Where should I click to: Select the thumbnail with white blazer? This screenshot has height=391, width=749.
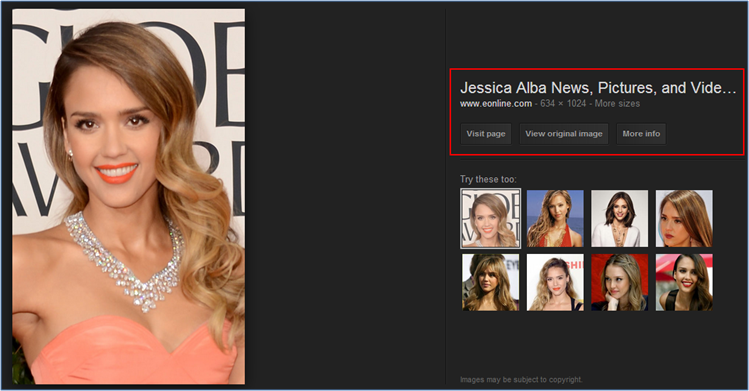tap(620, 218)
